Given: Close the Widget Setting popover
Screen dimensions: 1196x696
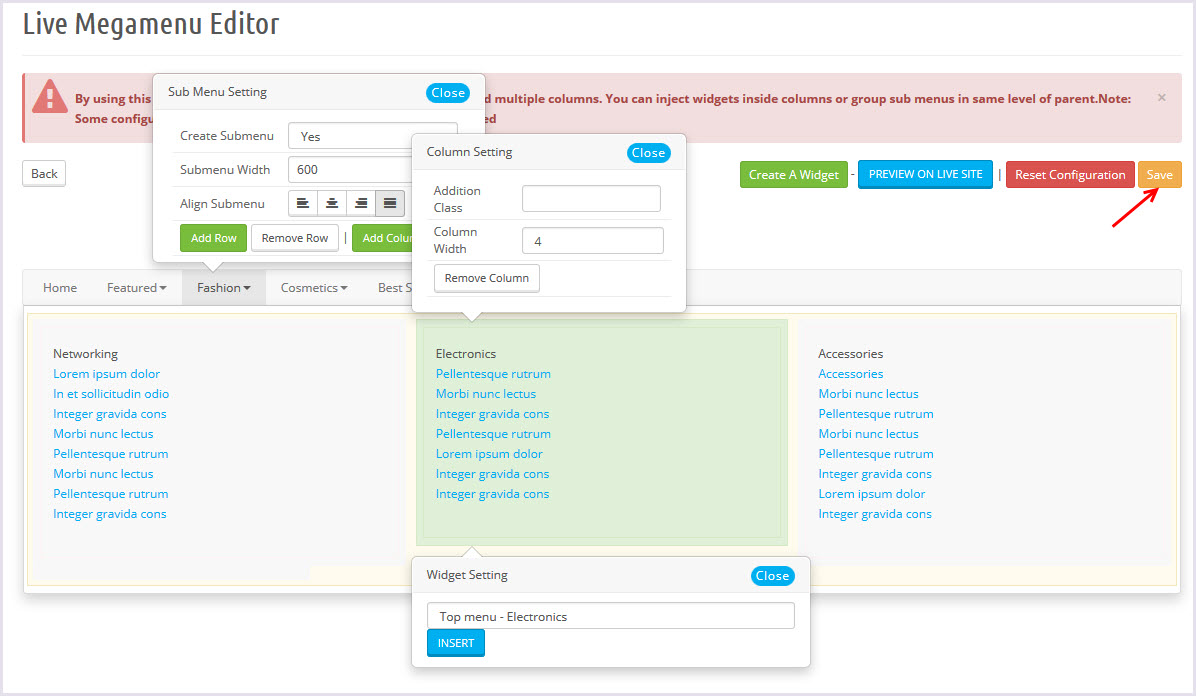Looking at the screenshot, I should [x=772, y=576].
